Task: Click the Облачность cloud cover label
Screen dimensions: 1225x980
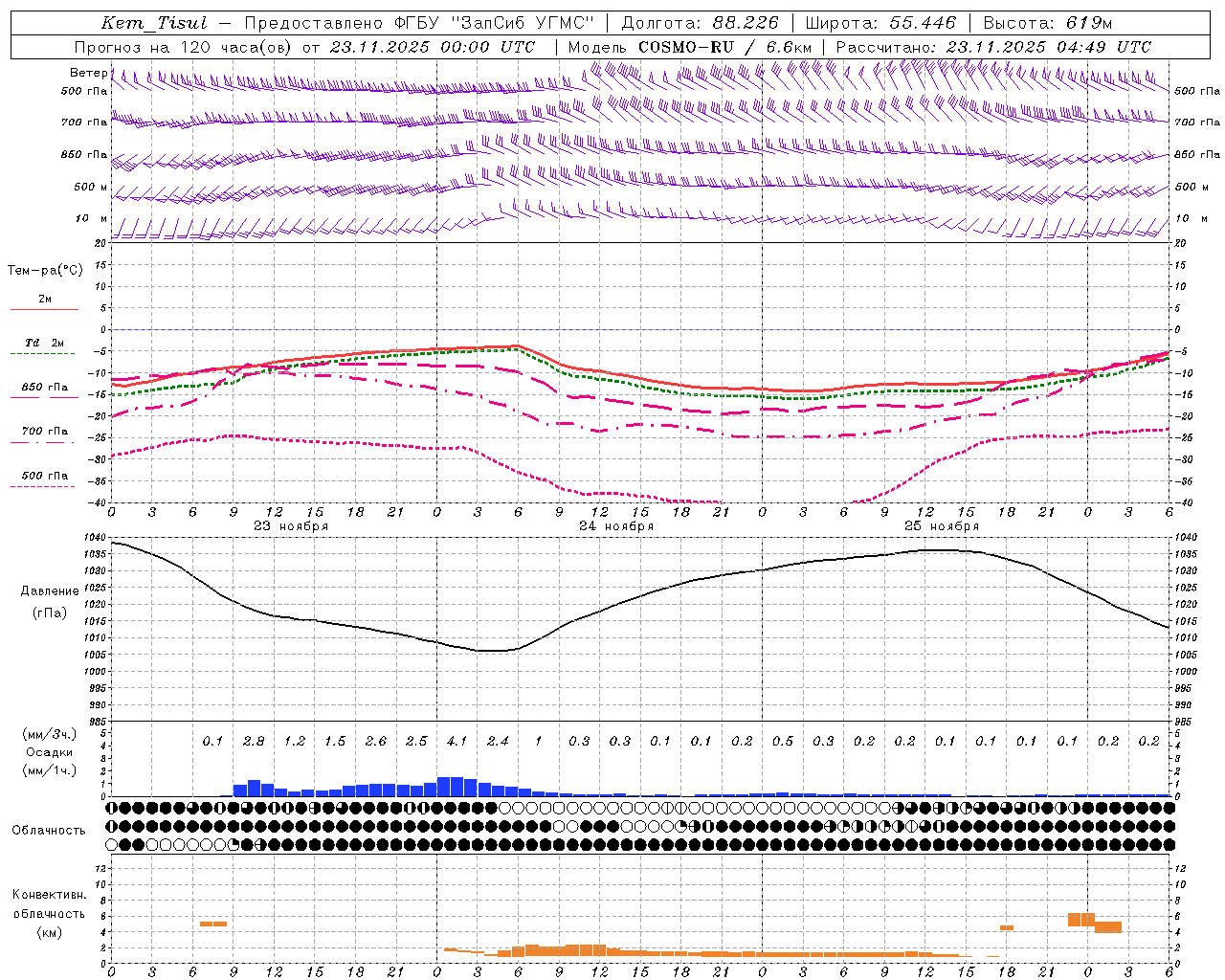Action: [49, 831]
